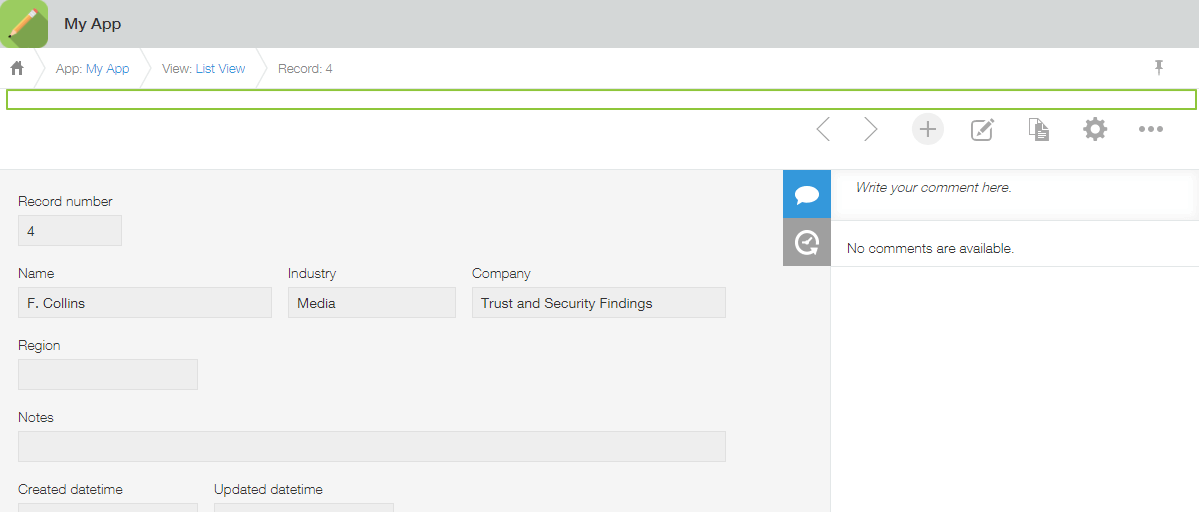This screenshot has height=512, width=1199.
Task: Click the pin icon at top right
Action: [x=1159, y=68]
